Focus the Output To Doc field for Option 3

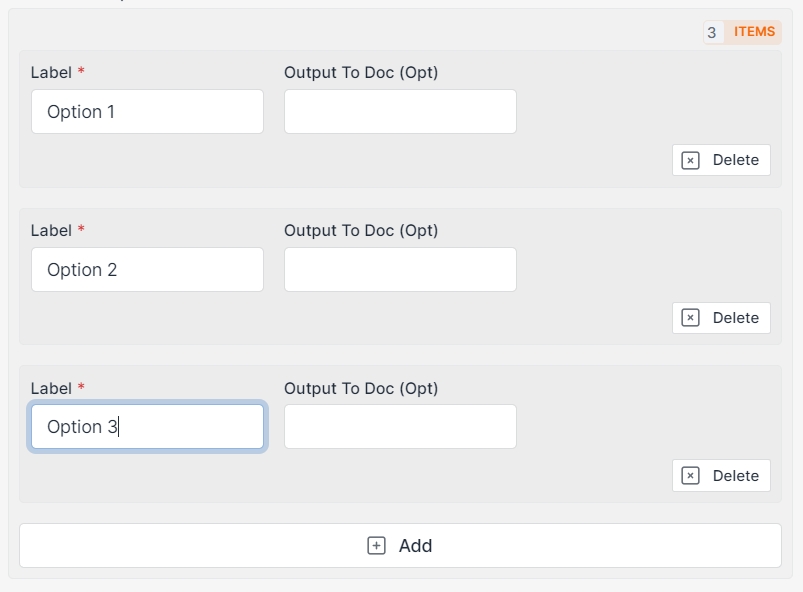coord(400,427)
